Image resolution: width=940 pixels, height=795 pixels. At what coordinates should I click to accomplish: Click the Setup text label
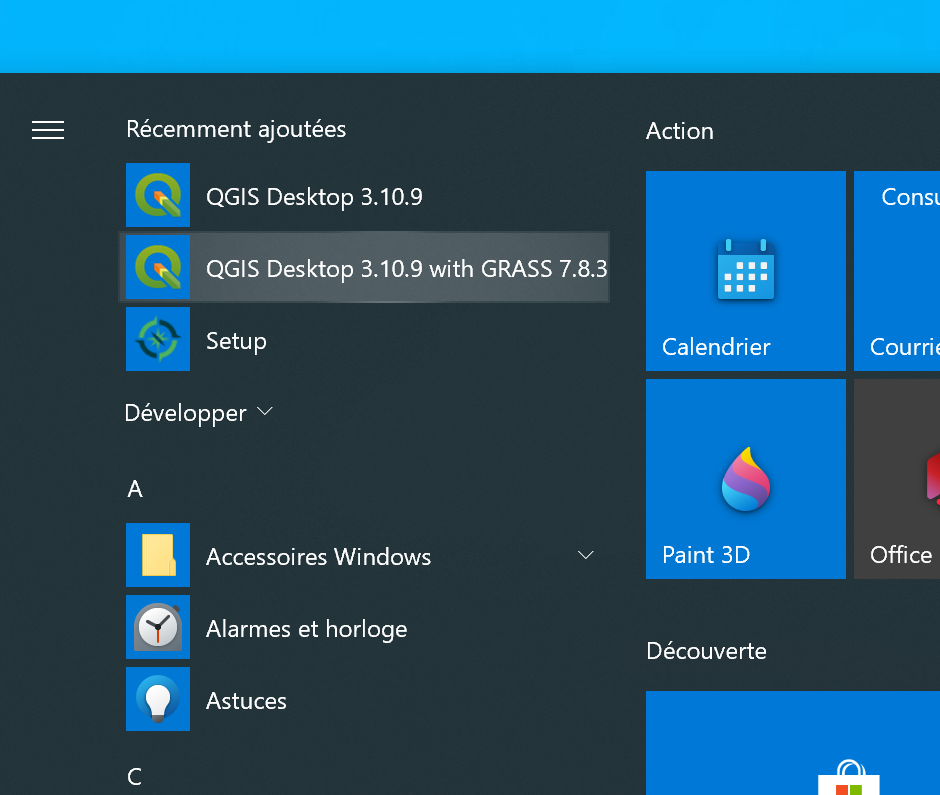tap(236, 341)
